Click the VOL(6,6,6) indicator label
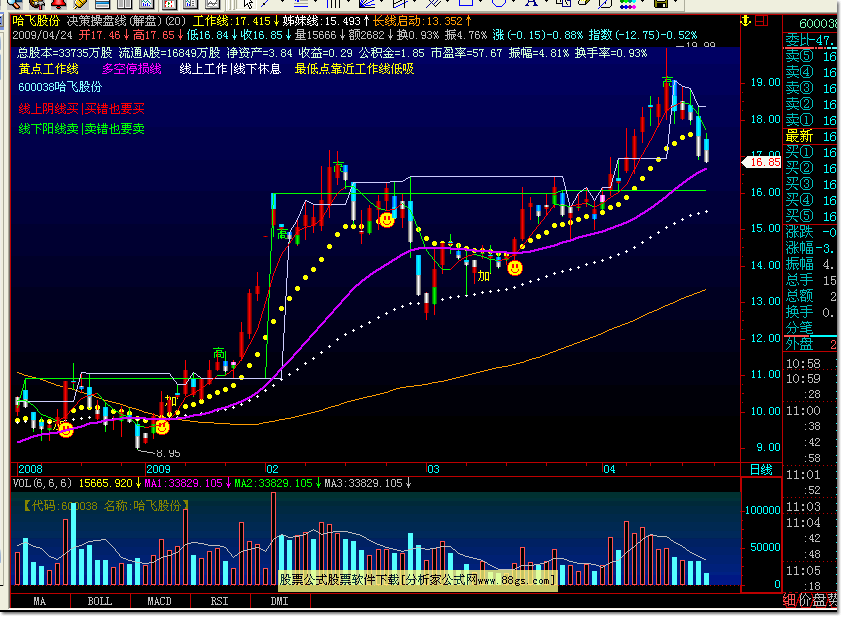The image size is (844, 618). click(42, 483)
